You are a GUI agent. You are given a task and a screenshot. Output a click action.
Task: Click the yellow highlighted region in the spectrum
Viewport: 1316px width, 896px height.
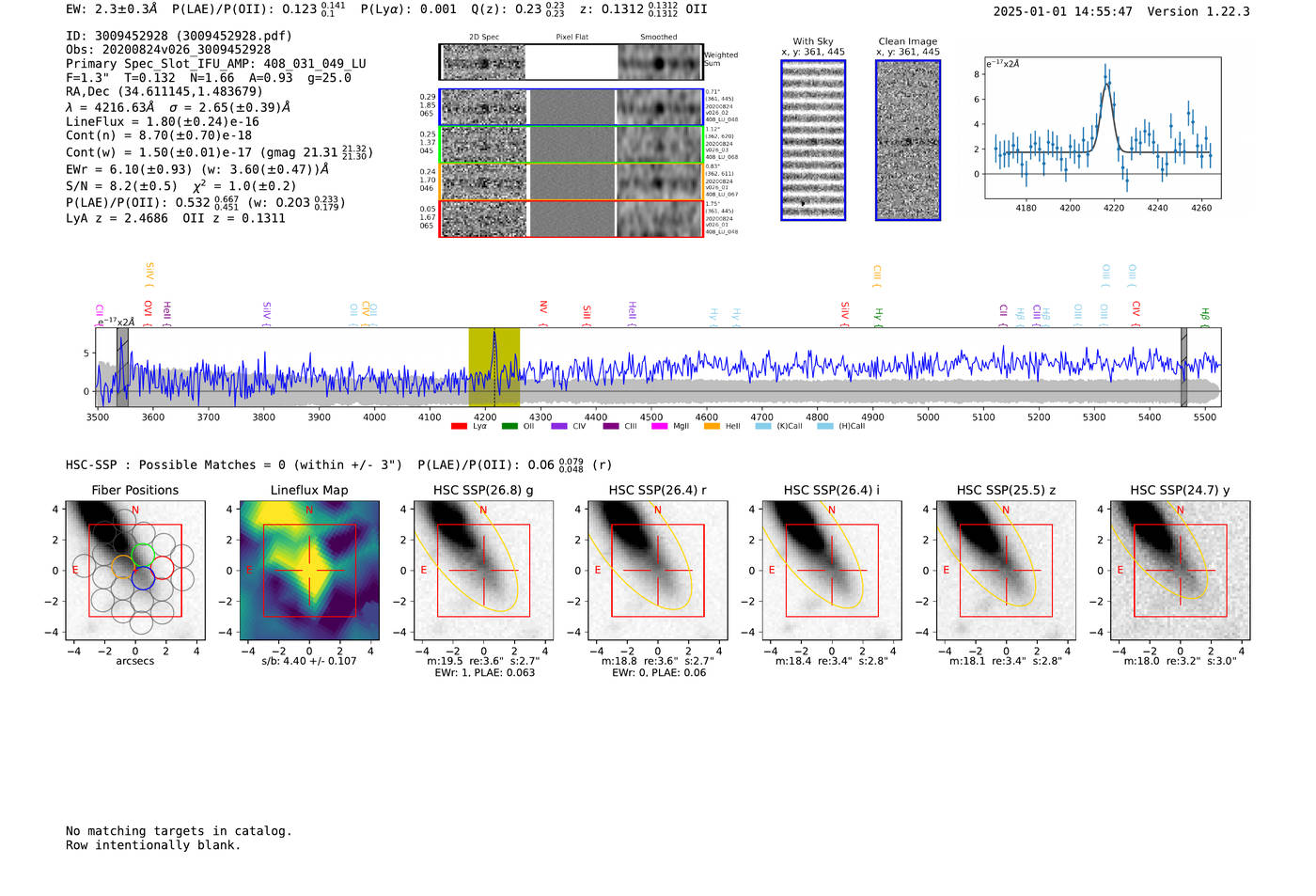pyautogui.click(x=493, y=368)
